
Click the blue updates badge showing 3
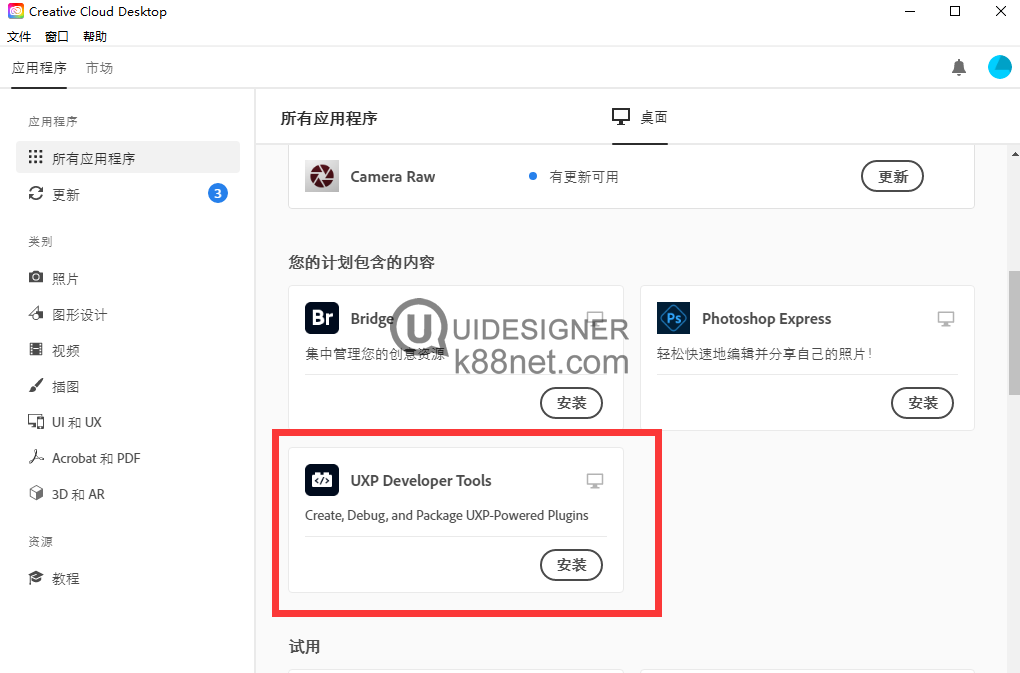click(x=218, y=193)
